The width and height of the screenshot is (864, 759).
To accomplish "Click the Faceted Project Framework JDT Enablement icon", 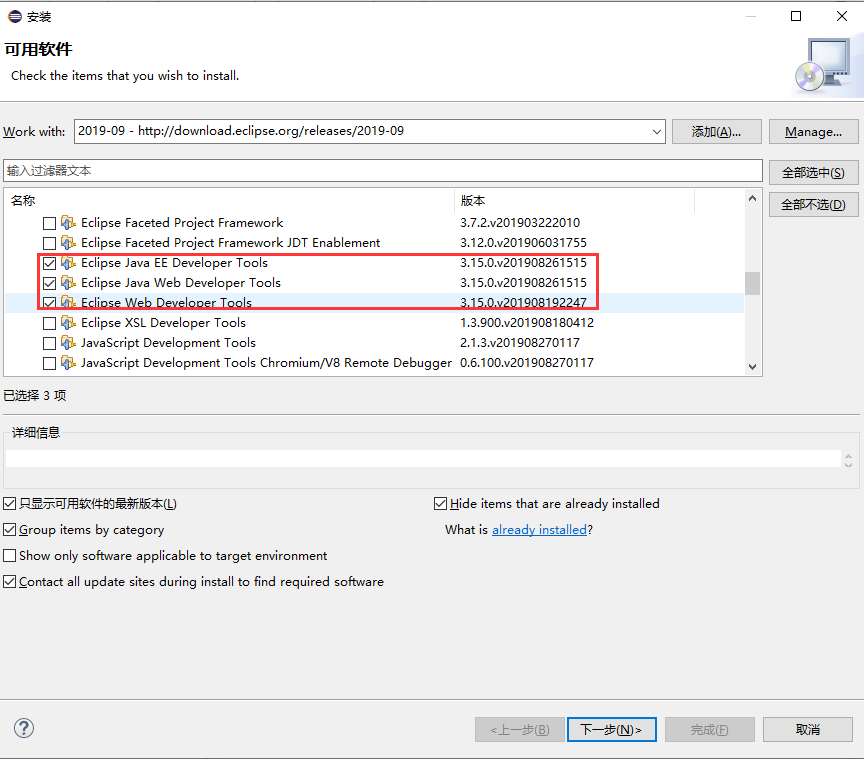I will tap(68, 243).
